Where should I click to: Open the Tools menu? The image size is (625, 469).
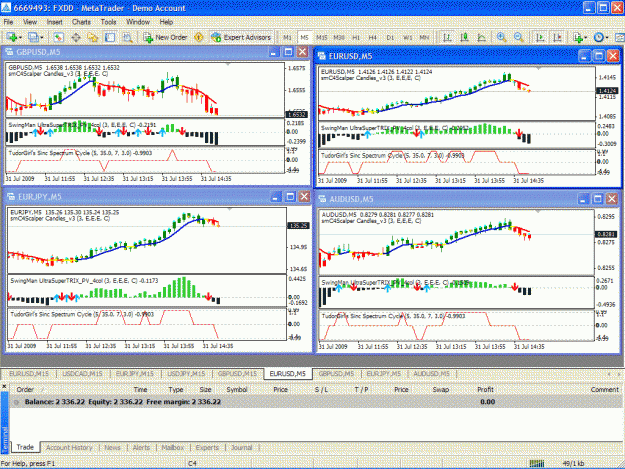pos(108,22)
